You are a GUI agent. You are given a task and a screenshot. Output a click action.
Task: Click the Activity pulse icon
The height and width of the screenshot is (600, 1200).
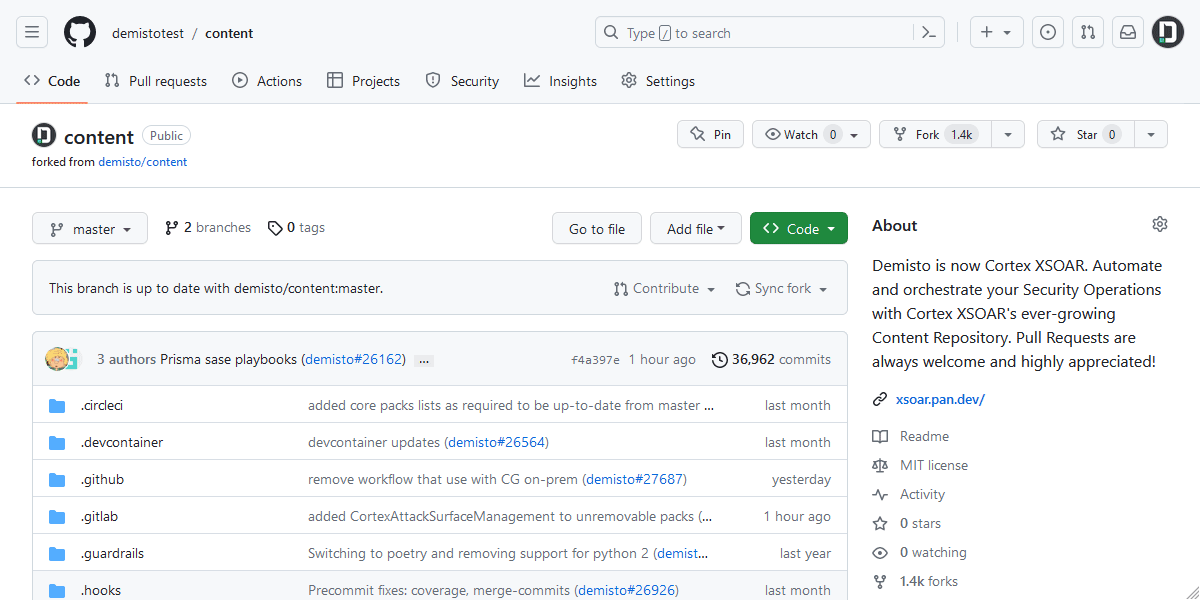pos(880,494)
